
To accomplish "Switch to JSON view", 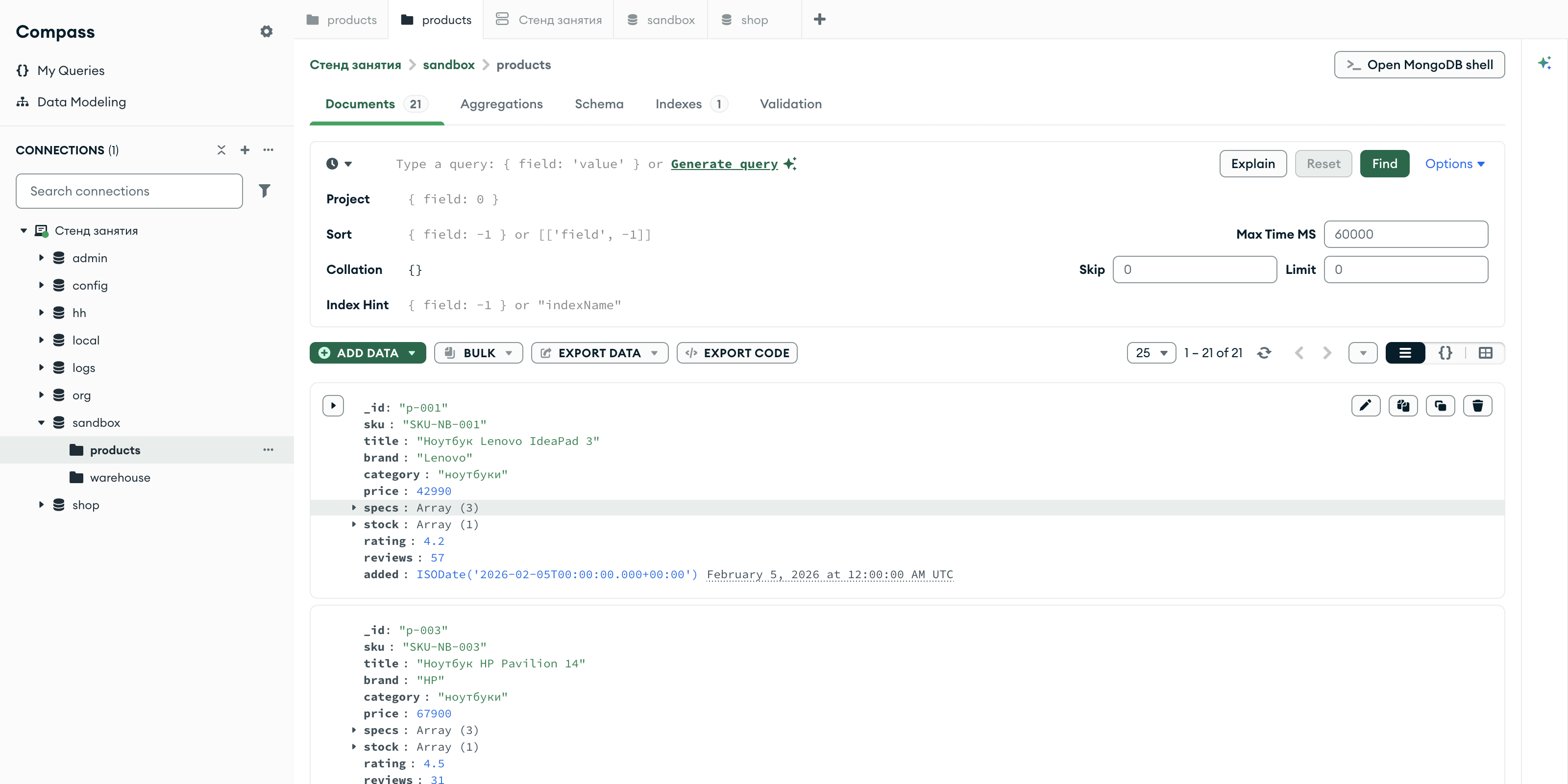I will point(1445,353).
